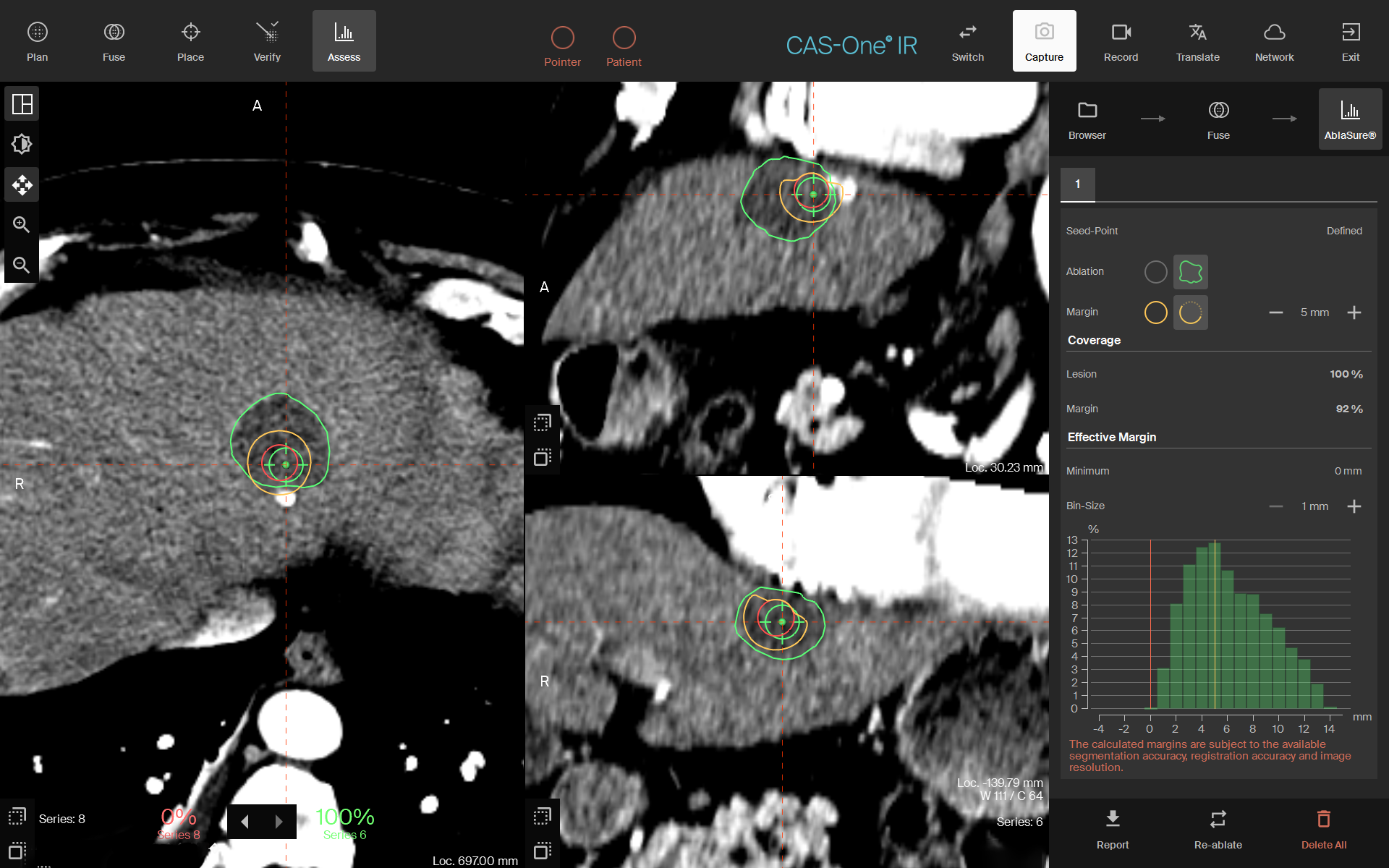Screen dimensions: 1389x868
Task: Open the Verify step
Action: [x=267, y=41]
